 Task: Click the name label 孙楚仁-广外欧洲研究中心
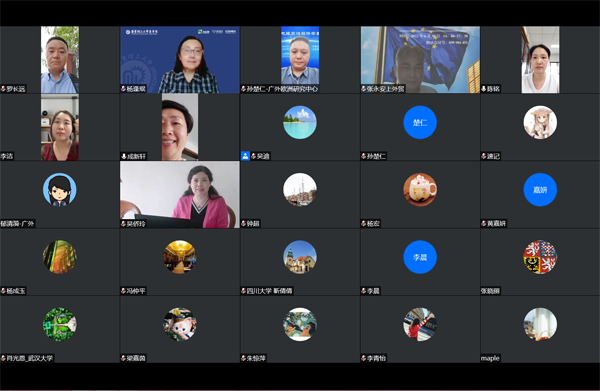tap(282, 89)
